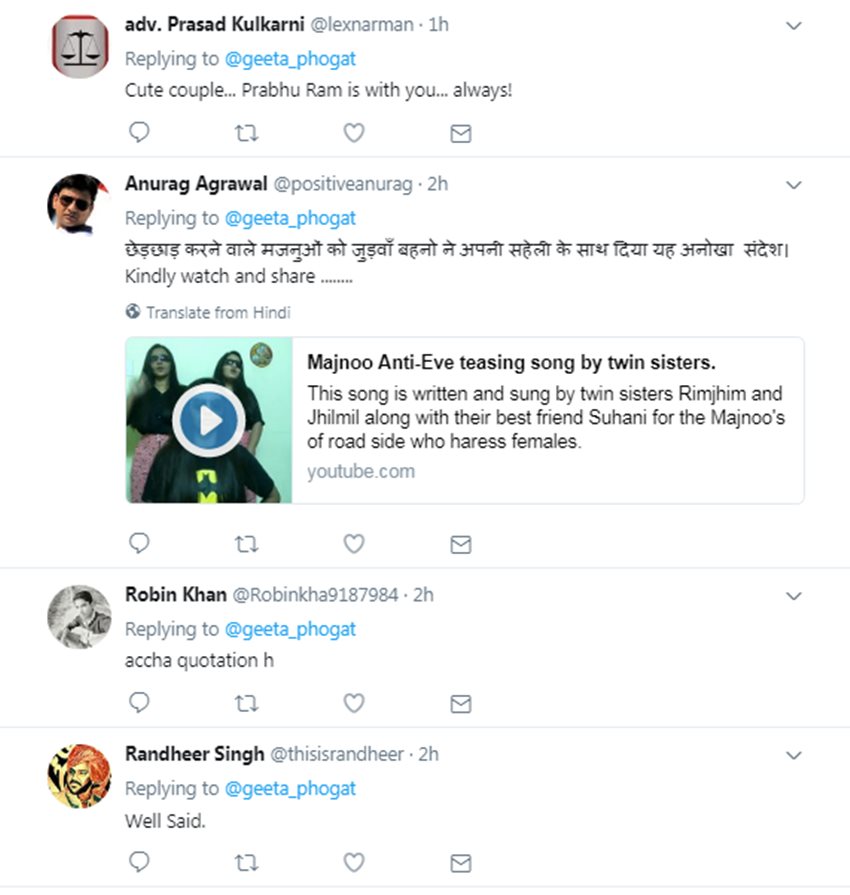Screen dimensions: 850x895
Task: Click the Majnoo Anti-Eve teasing song title
Action: click(511, 362)
